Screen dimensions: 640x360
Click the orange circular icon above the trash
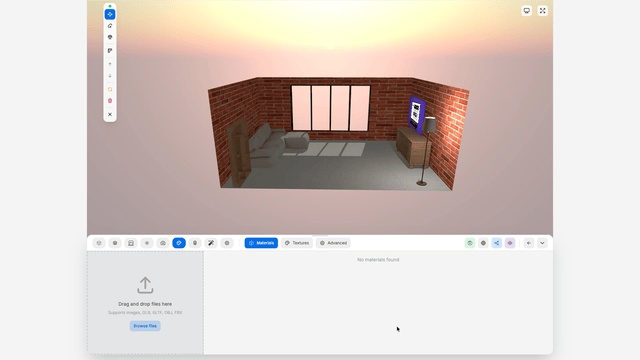(x=110, y=89)
